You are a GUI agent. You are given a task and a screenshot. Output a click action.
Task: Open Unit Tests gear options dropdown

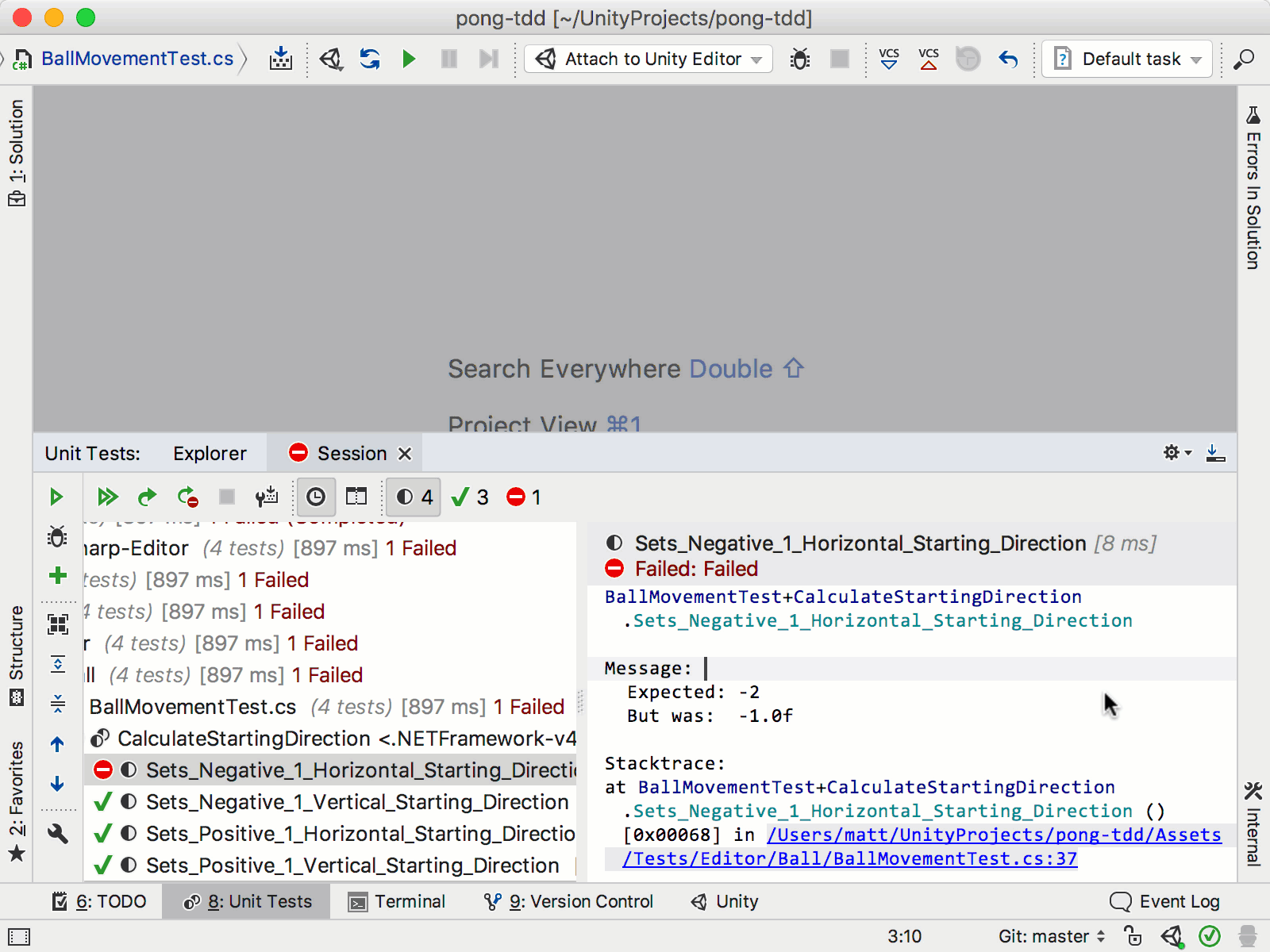tap(1176, 453)
